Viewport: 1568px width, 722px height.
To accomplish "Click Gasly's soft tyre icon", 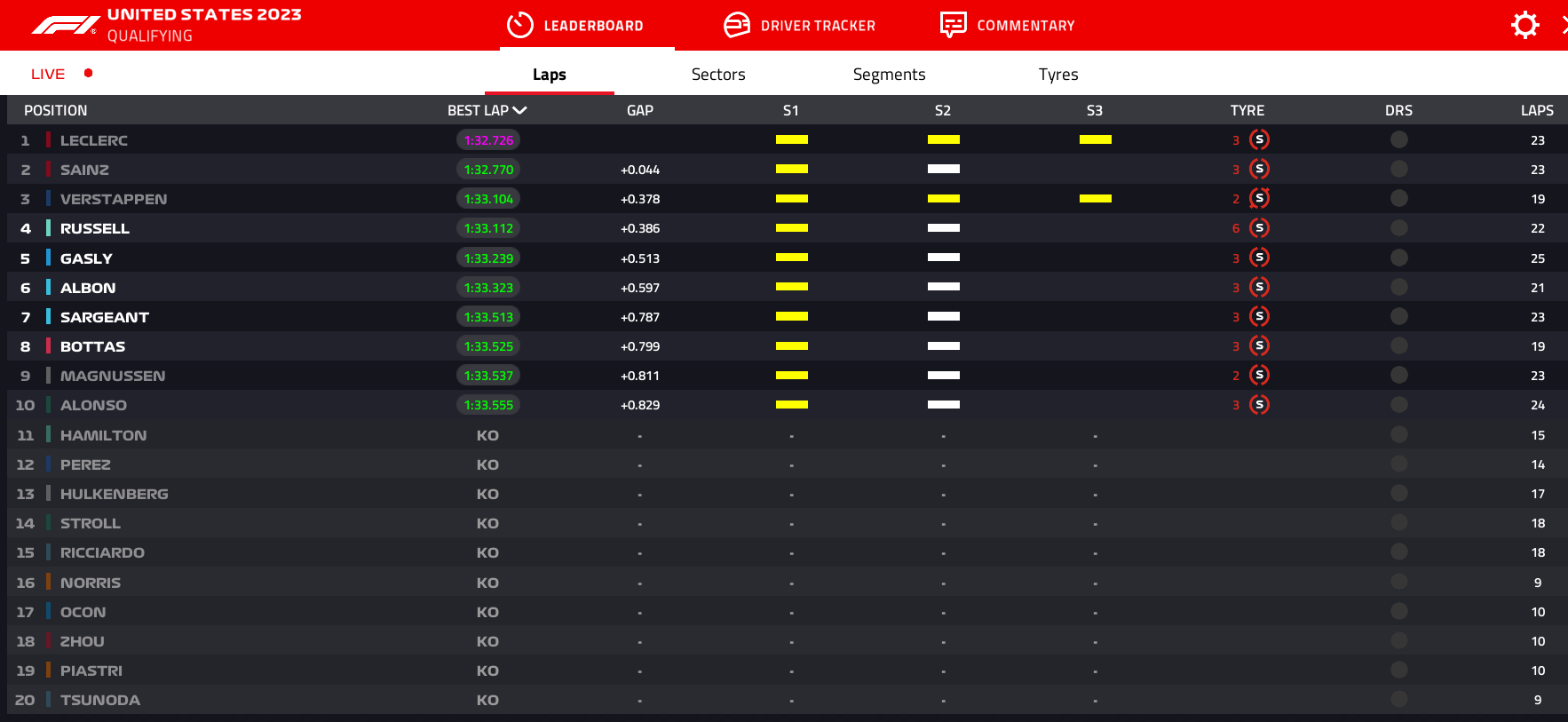I will pos(1259,258).
